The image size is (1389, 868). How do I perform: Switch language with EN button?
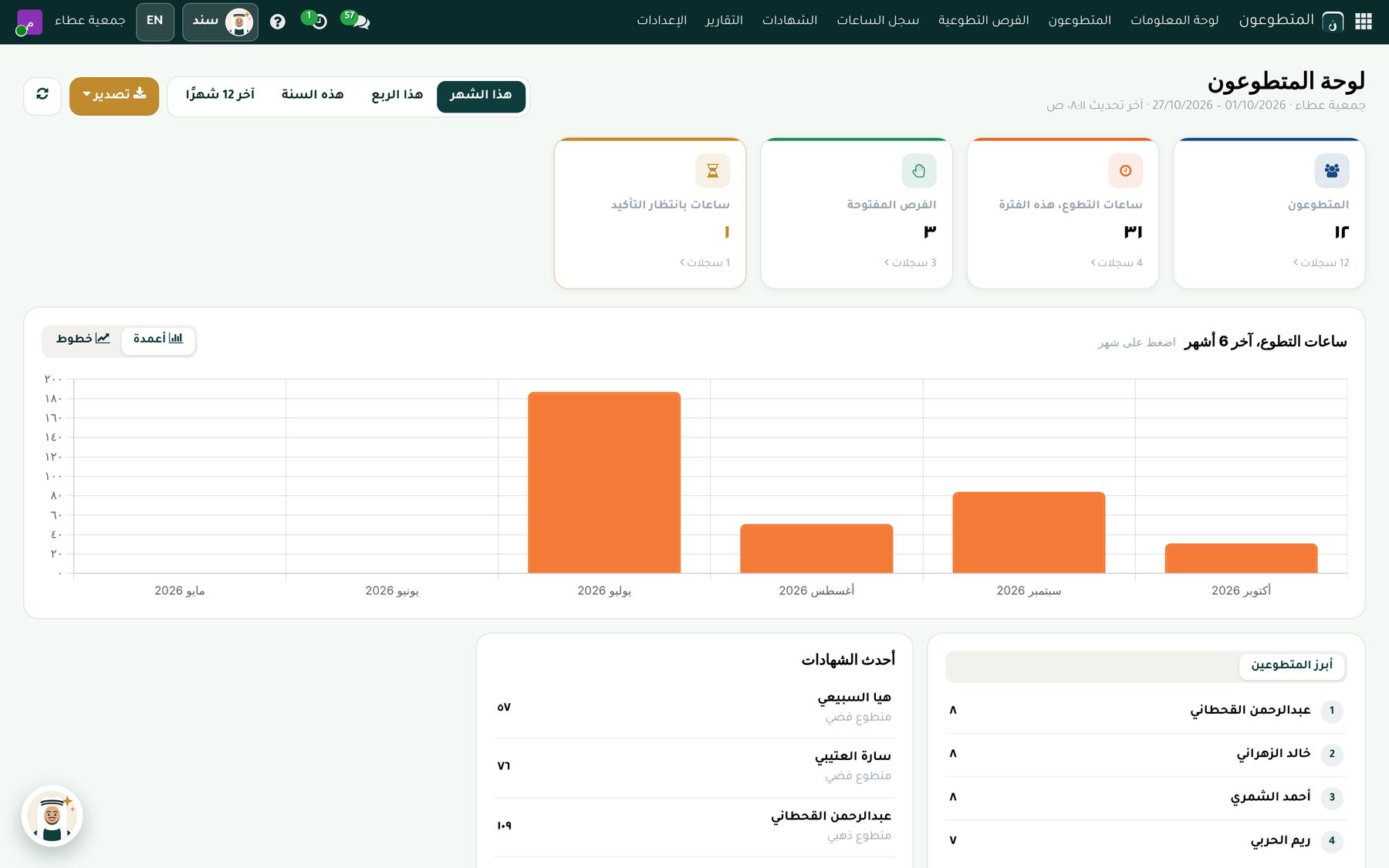155,22
